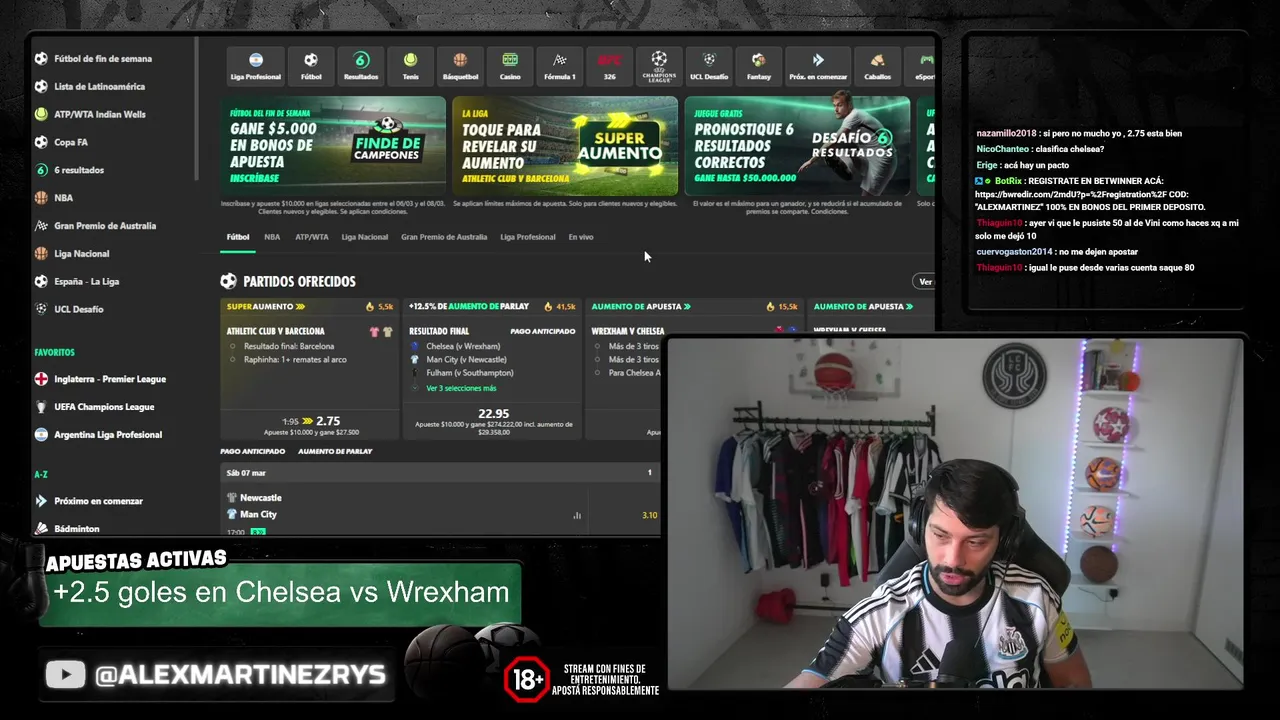1280x720 pixels.
Task: Click the Ver button beside Partidos Ofrecidos
Action: coord(925,282)
